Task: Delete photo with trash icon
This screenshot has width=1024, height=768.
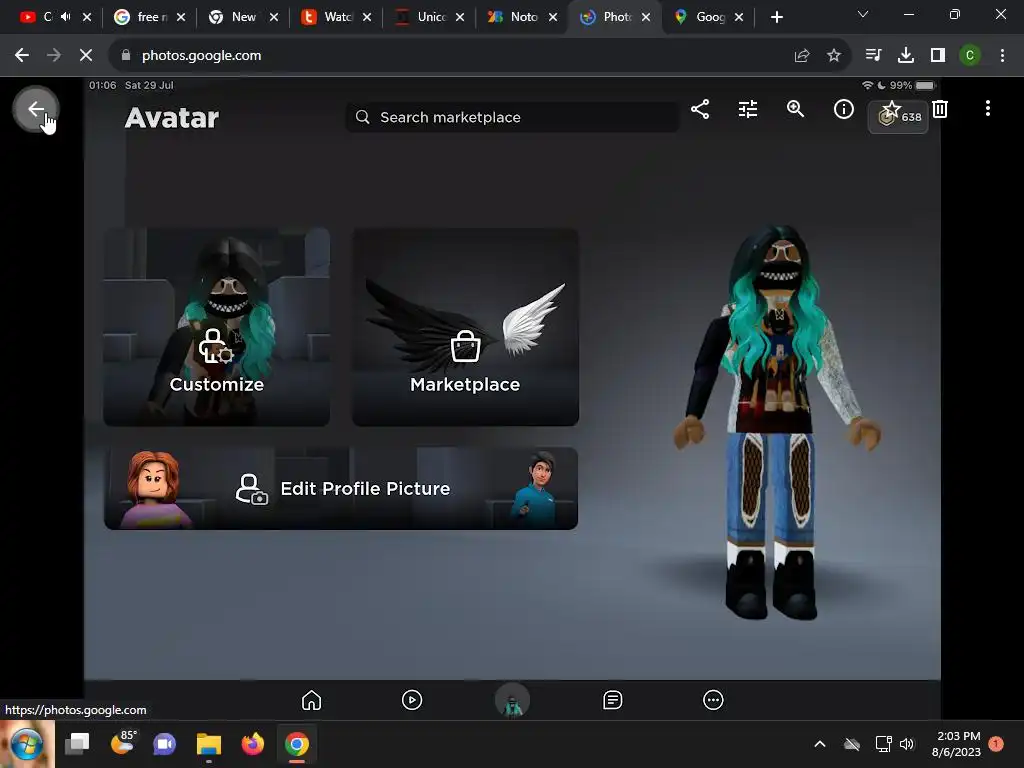Action: click(x=940, y=109)
